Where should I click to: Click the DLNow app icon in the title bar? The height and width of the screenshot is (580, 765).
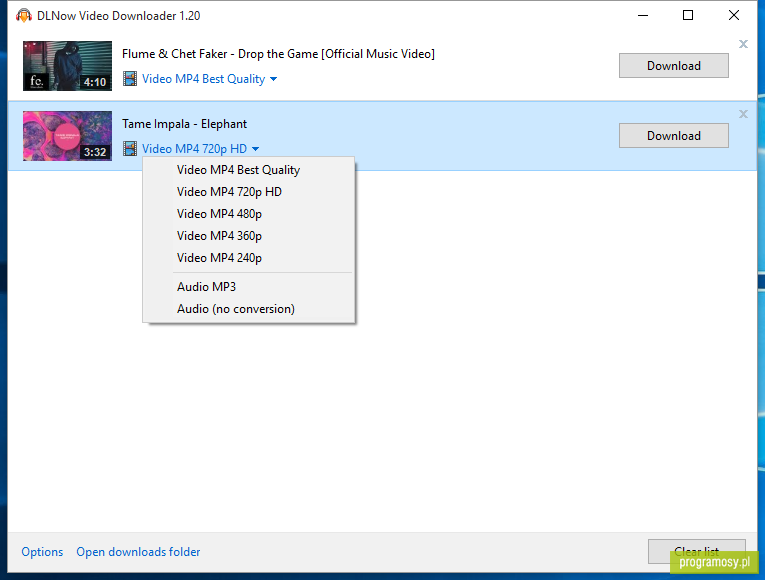pos(23,16)
